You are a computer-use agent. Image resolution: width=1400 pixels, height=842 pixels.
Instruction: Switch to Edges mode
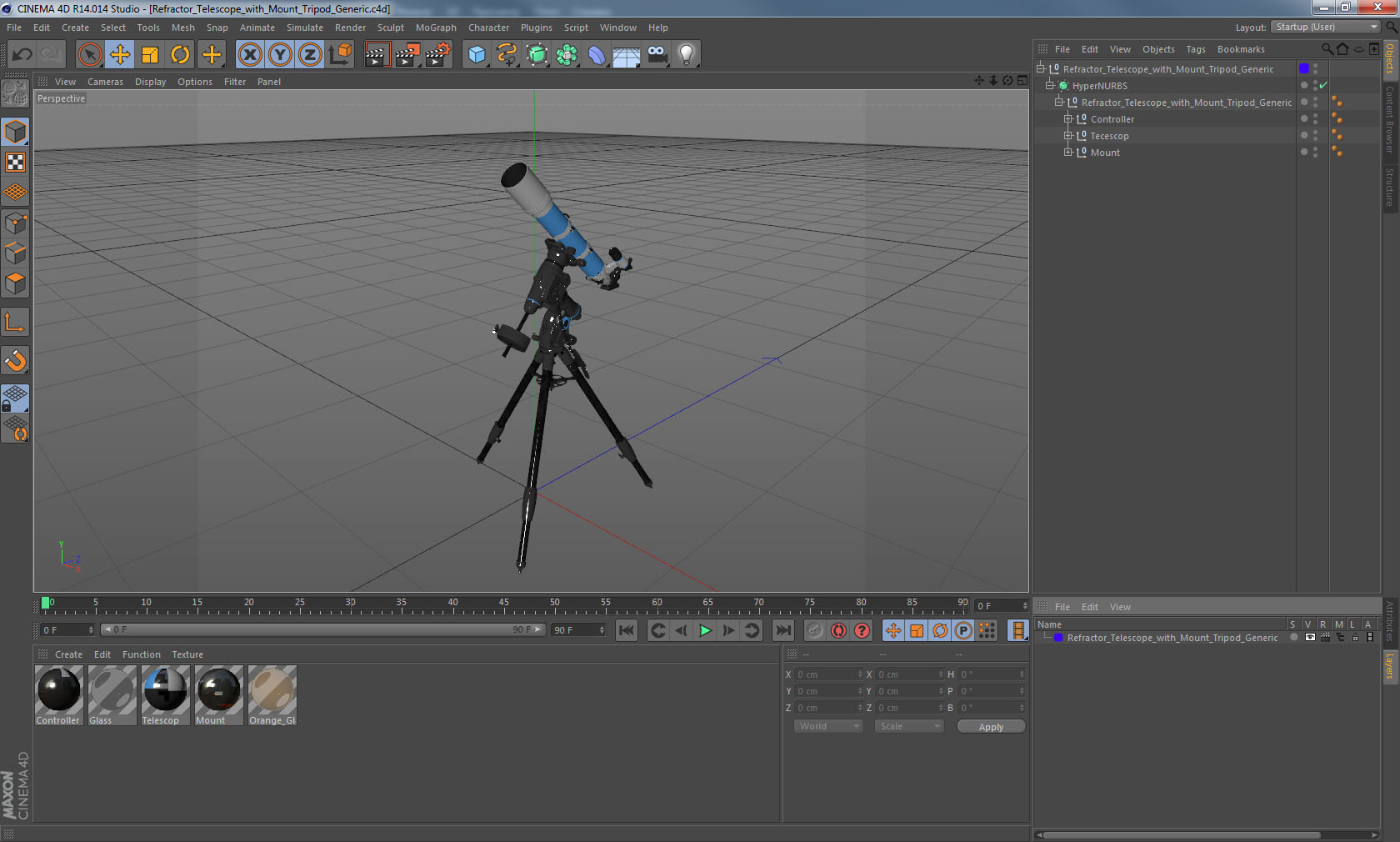tap(16, 253)
